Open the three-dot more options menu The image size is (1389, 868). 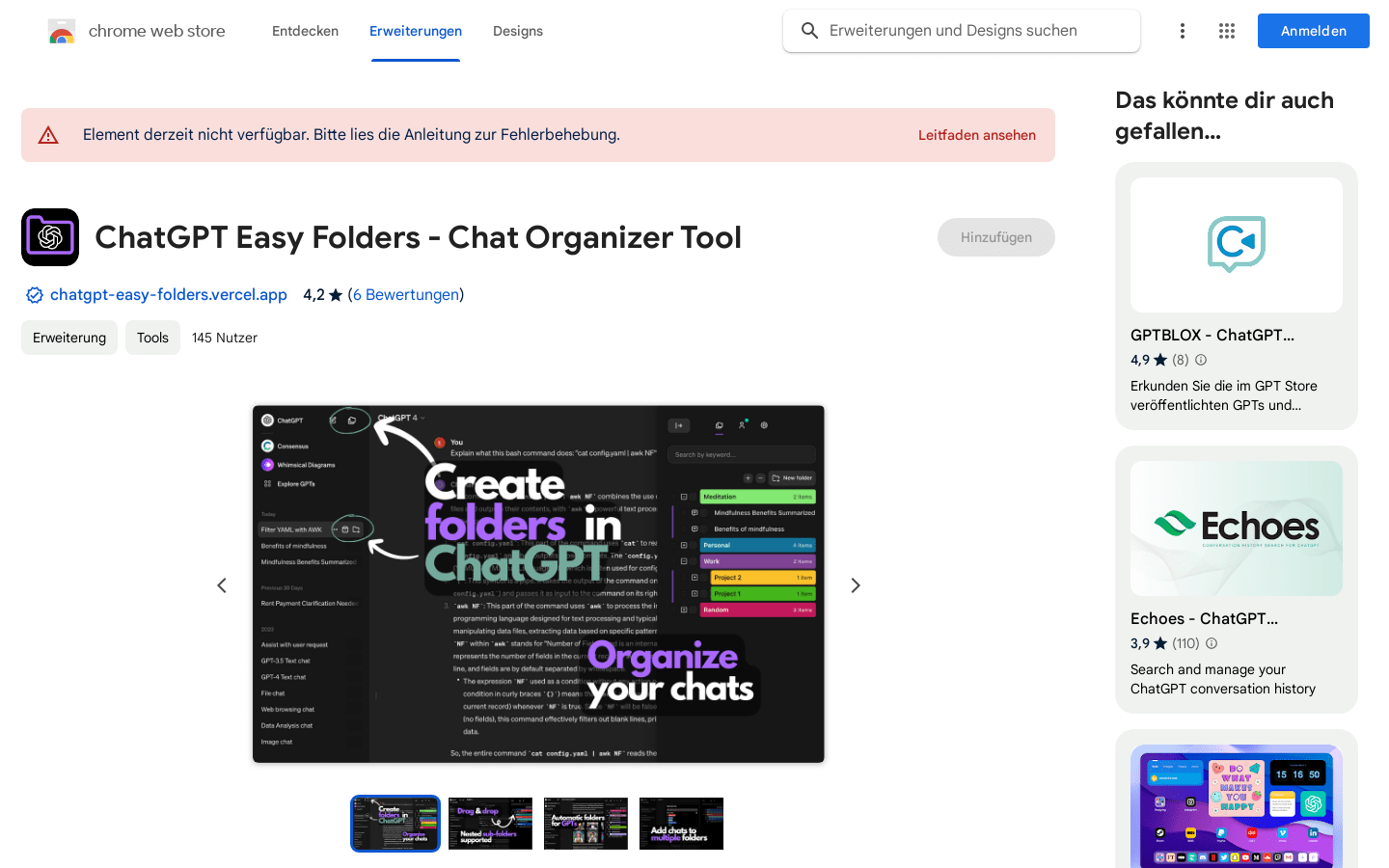1182,31
